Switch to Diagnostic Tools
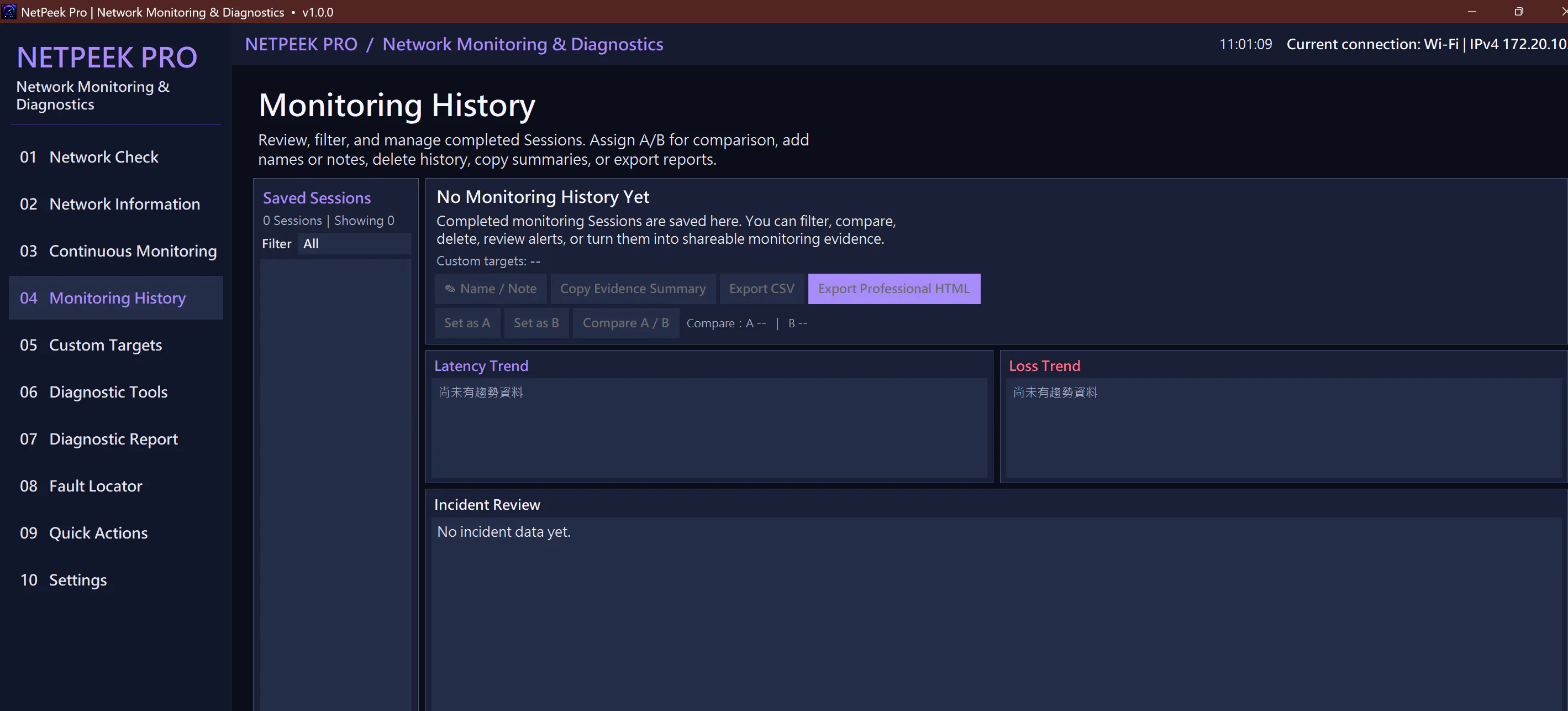1568x711 pixels. tap(115, 392)
